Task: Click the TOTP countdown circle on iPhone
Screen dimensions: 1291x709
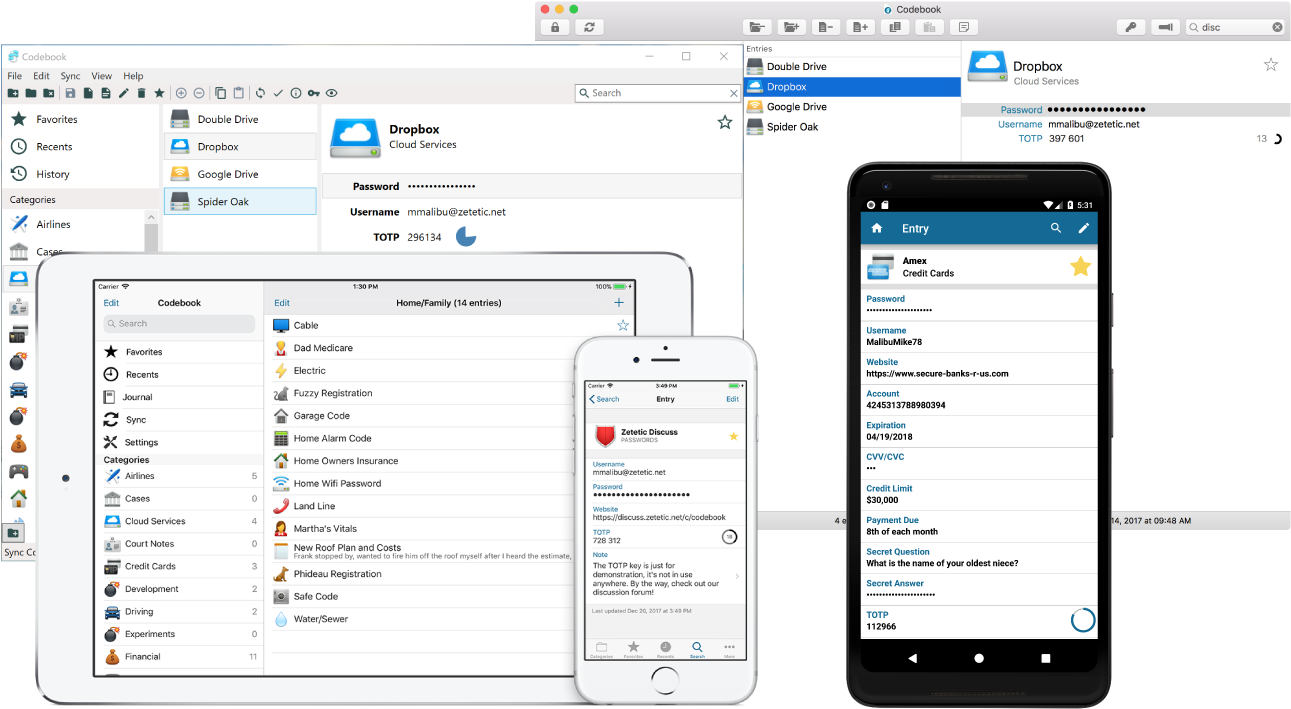Action: pyautogui.click(x=730, y=537)
